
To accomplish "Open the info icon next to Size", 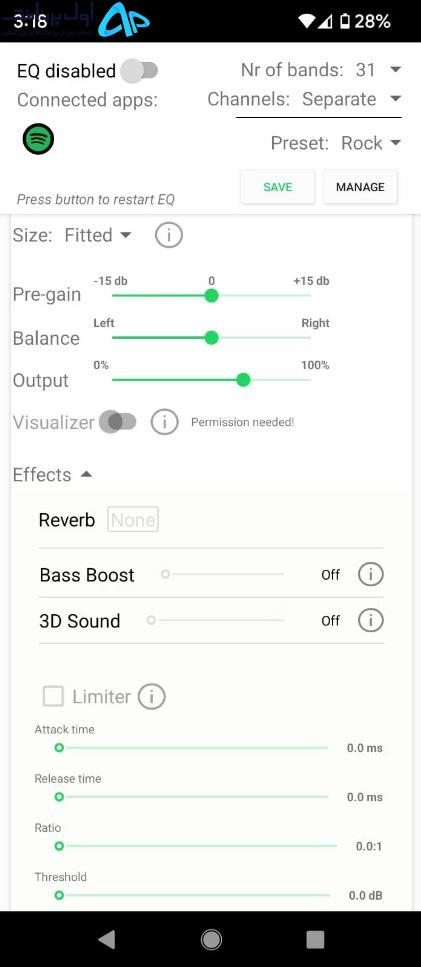I will pyautogui.click(x=168, y=235).
